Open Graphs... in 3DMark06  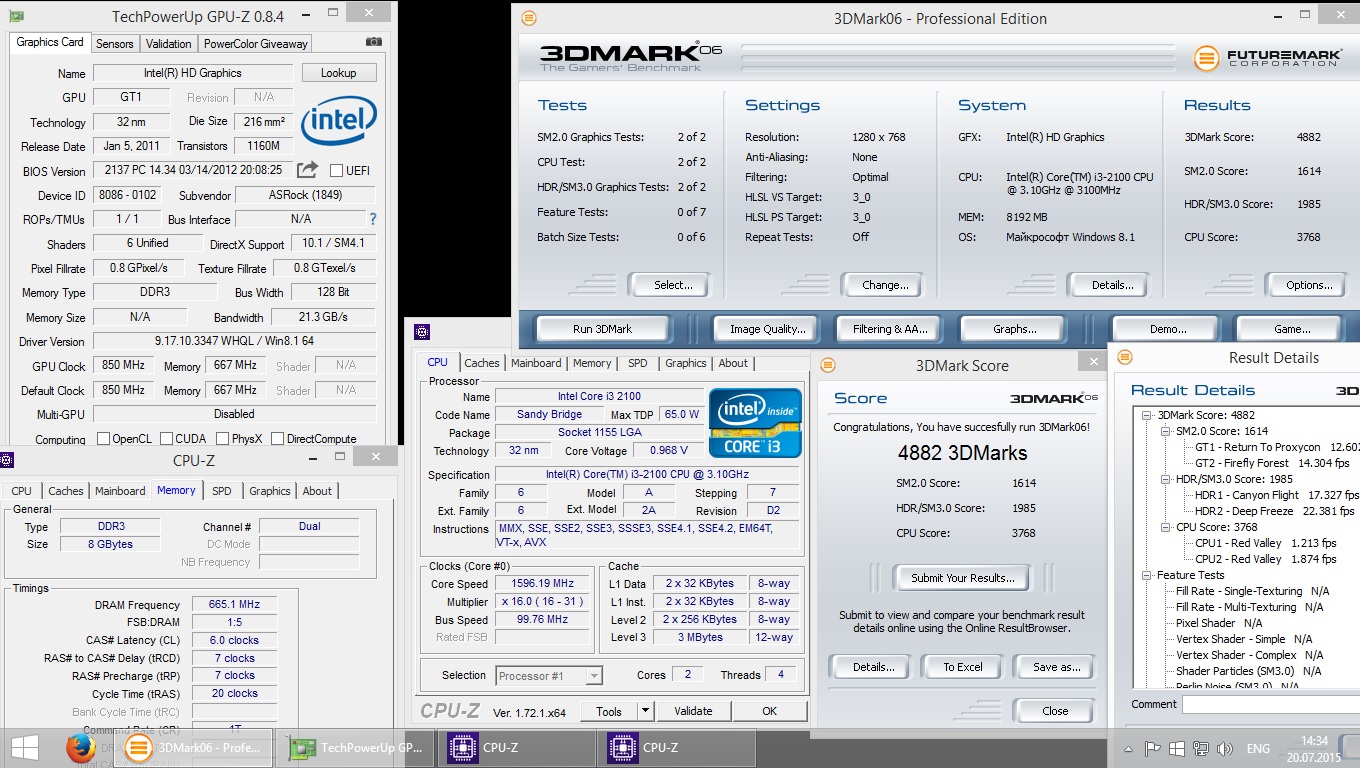1014,329
